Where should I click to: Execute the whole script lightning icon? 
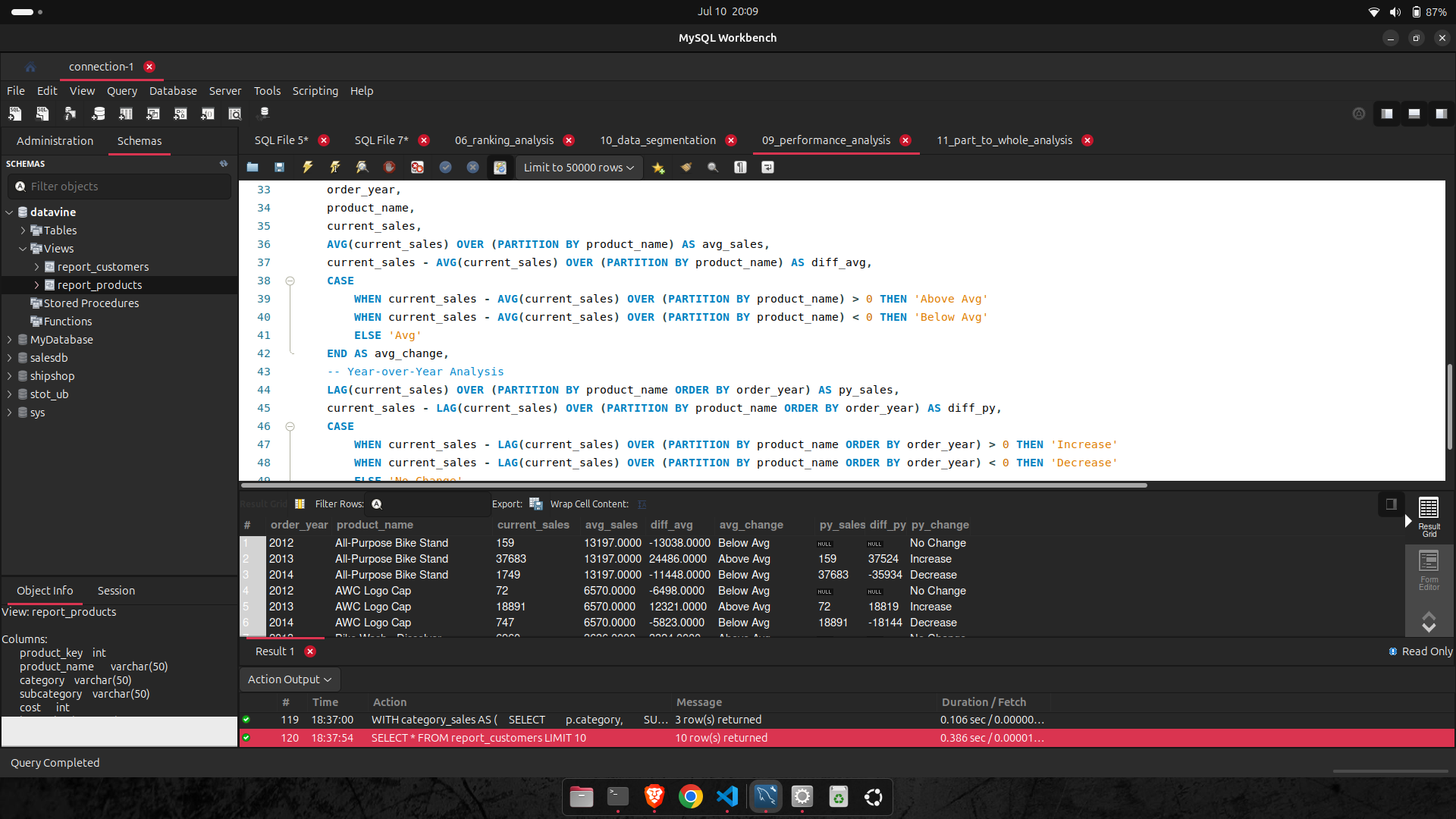click(307, 168)
